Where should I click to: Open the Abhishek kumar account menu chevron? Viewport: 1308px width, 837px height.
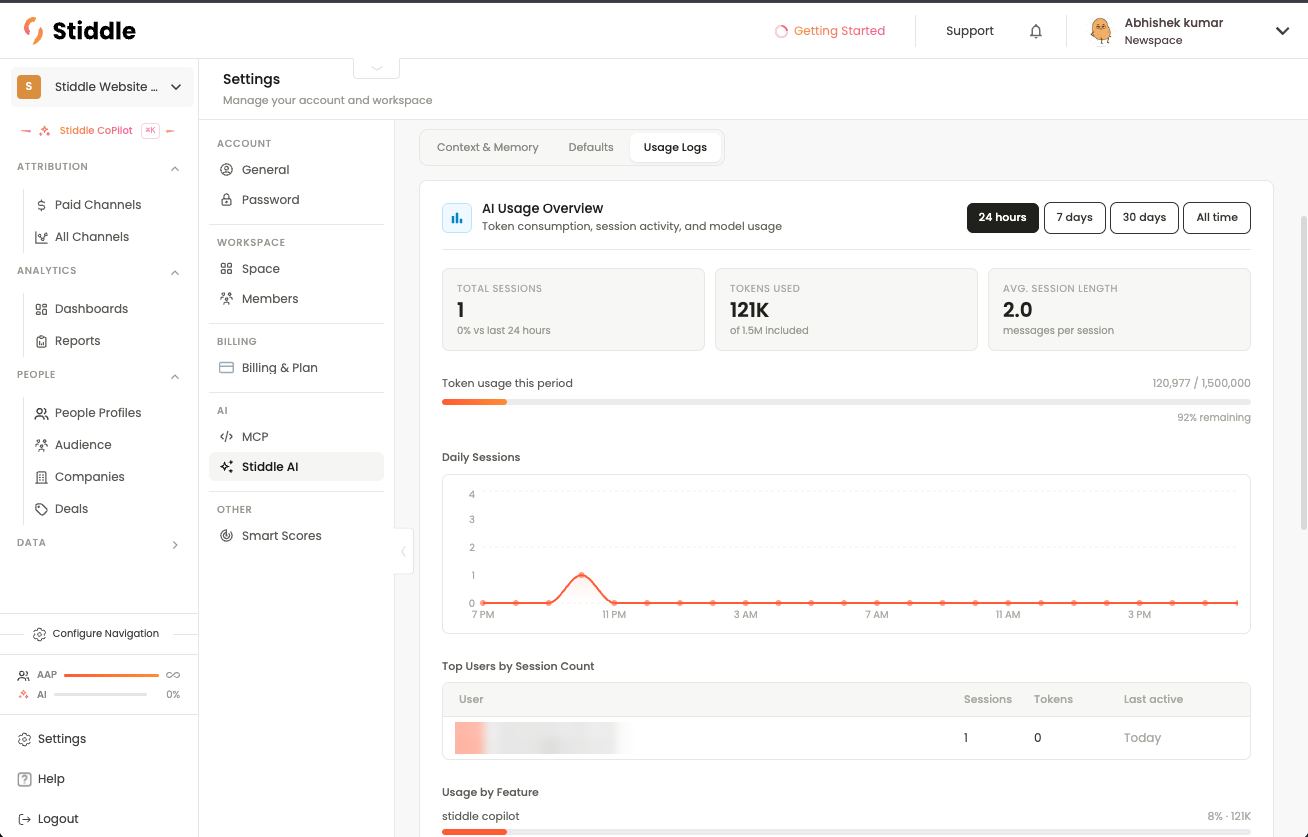point(1282,31)
